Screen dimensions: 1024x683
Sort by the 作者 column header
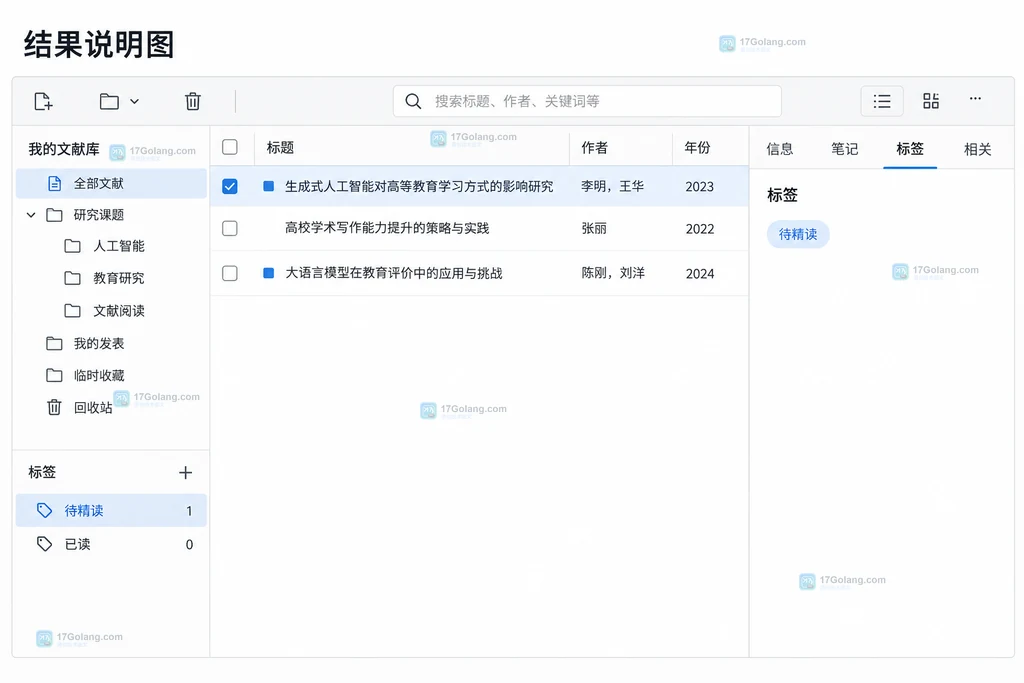tap(594, 148)
